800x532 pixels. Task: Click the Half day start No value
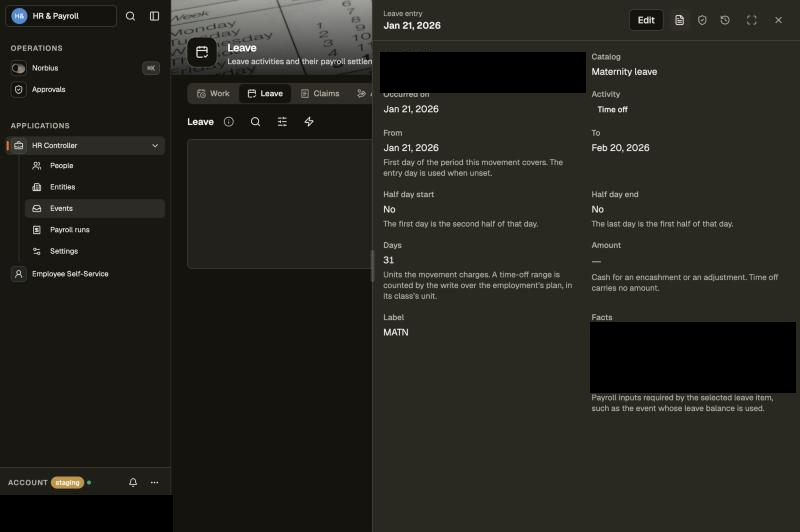389,210
